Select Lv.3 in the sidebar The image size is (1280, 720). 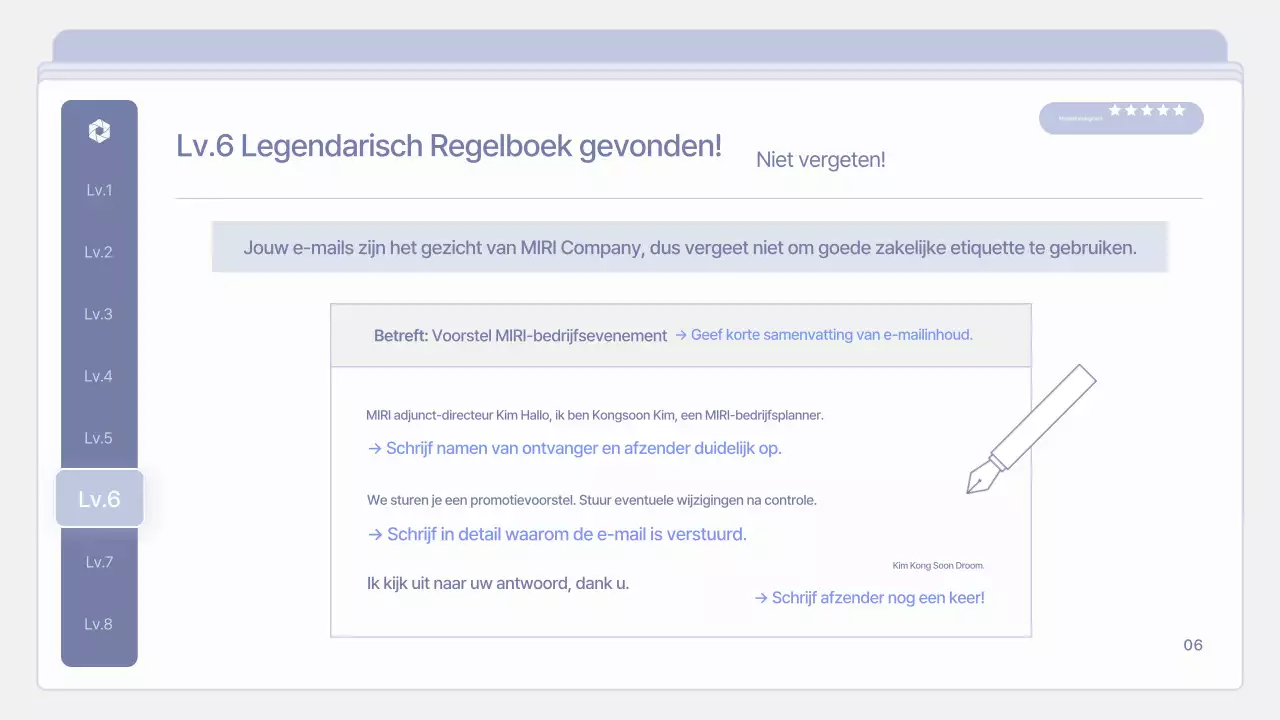[x=99, y=314]
